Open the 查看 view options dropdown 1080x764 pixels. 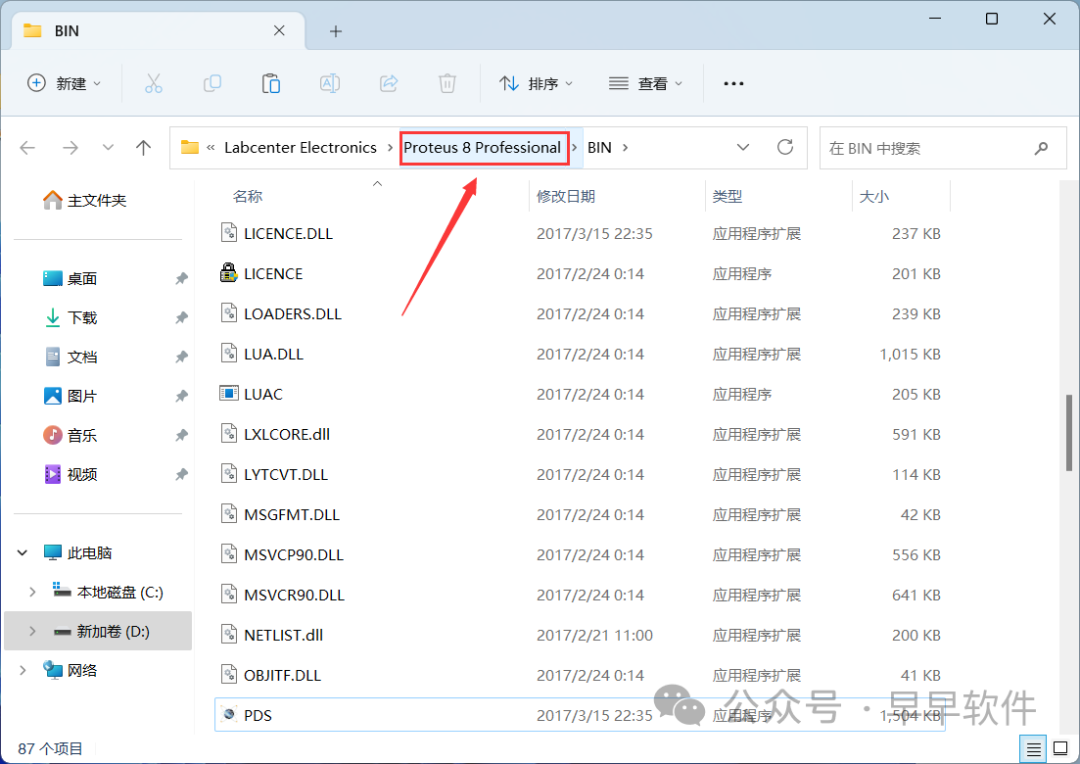tap(646, 83)
